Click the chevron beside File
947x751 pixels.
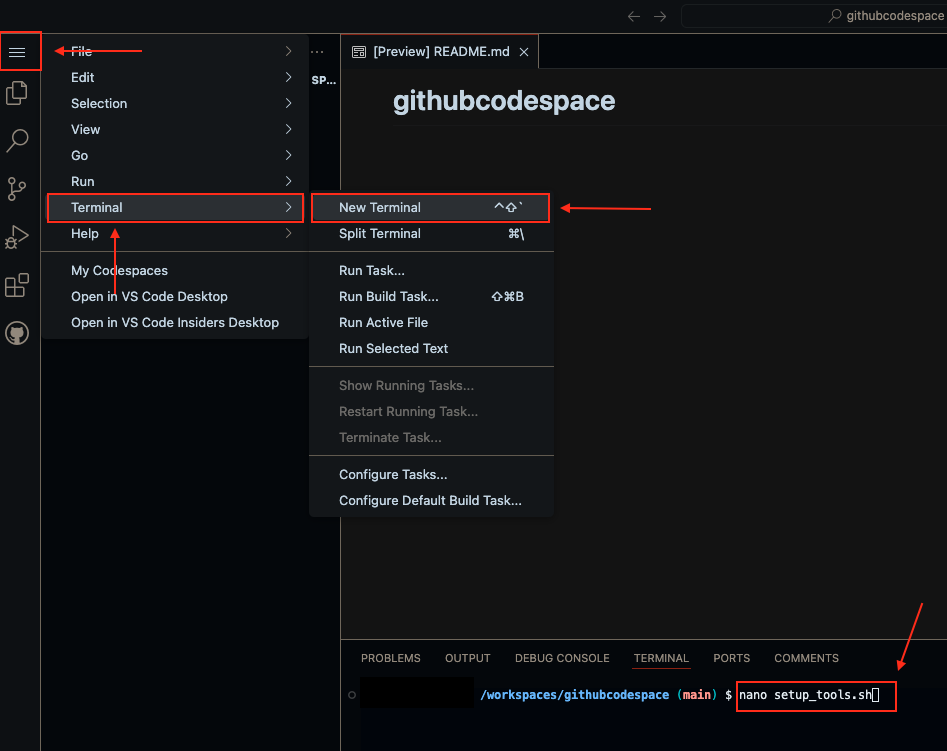click(289, 51)
